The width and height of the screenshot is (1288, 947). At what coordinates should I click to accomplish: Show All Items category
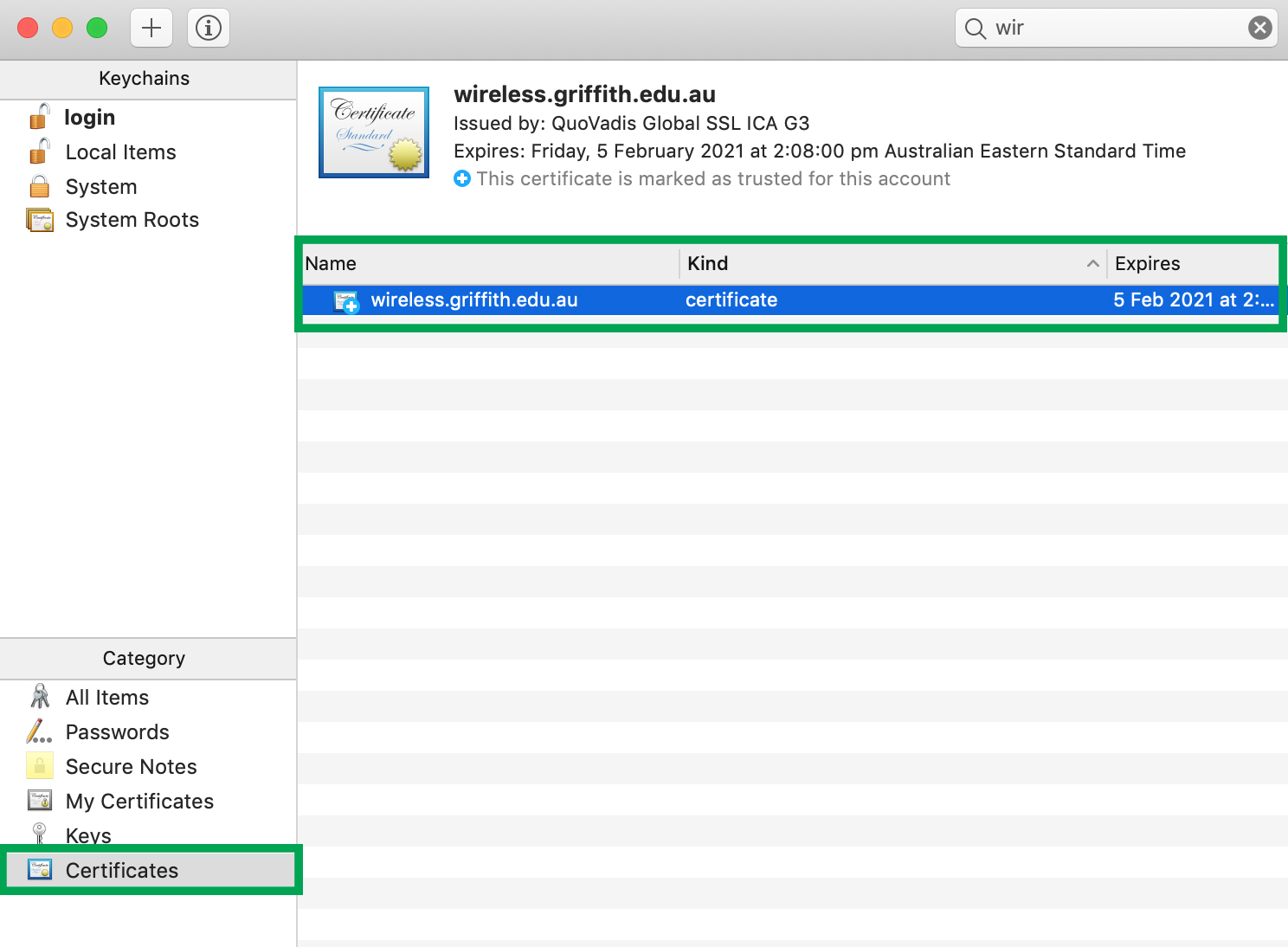(106, 698)
